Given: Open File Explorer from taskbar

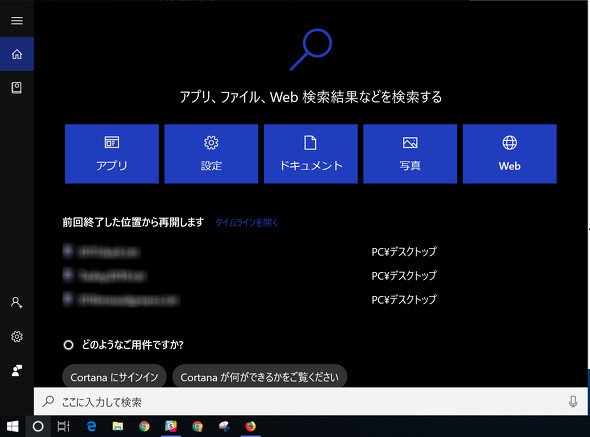Looking at the screenshot, I should click(x=118, y=426).
